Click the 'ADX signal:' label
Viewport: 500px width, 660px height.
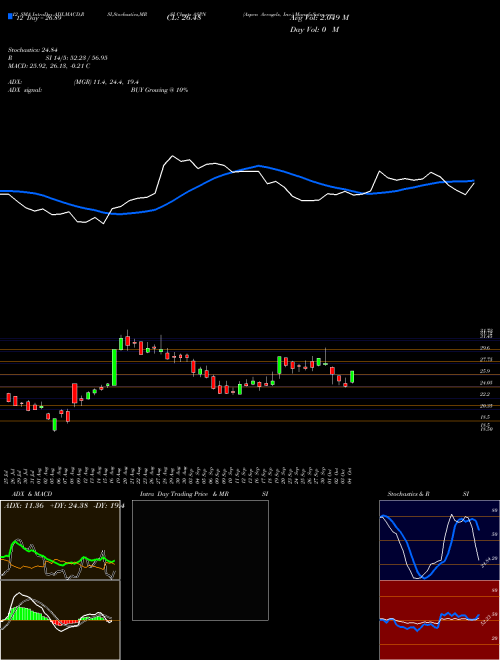click(25, 90)
